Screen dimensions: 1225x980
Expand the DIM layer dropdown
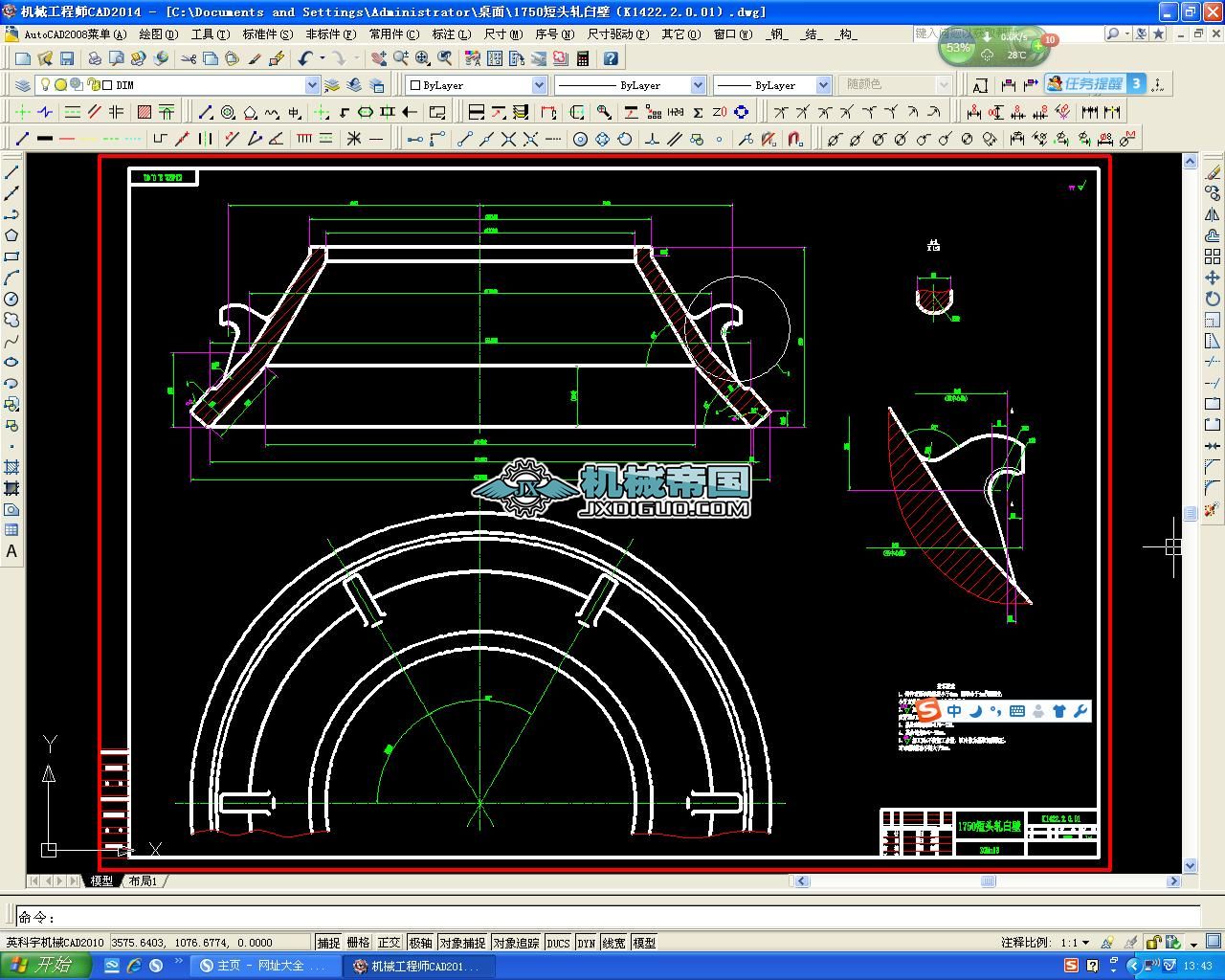pos(312,85)
